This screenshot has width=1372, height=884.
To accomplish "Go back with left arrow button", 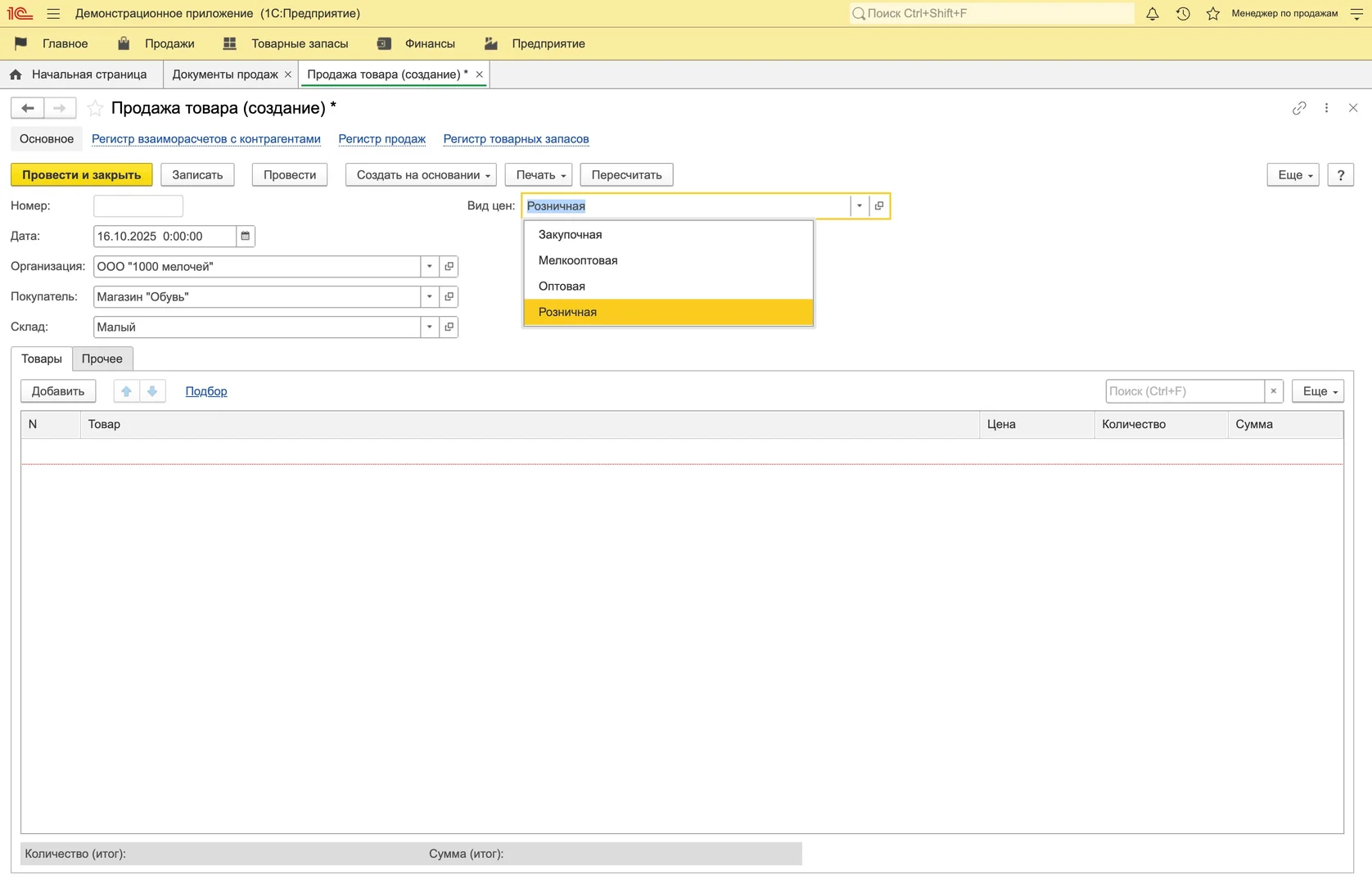I will (x=27, y=108).
